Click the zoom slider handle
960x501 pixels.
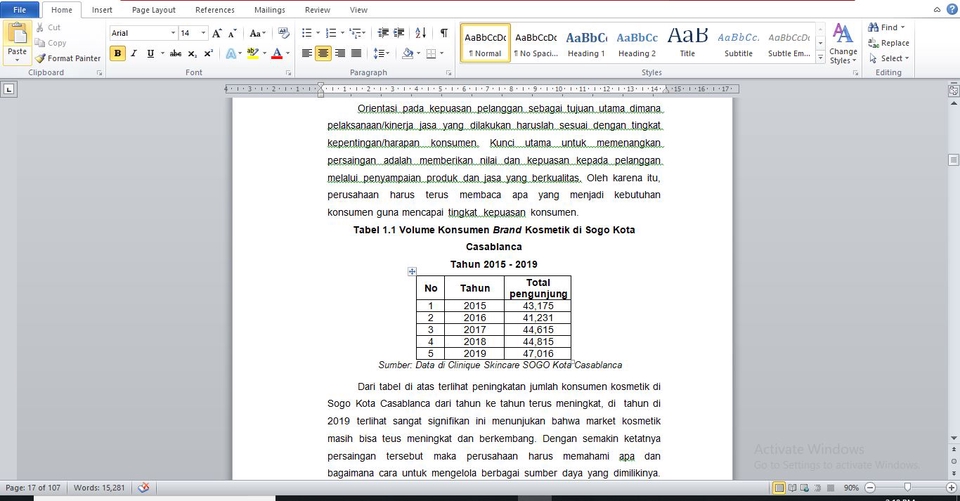[907, 488]
